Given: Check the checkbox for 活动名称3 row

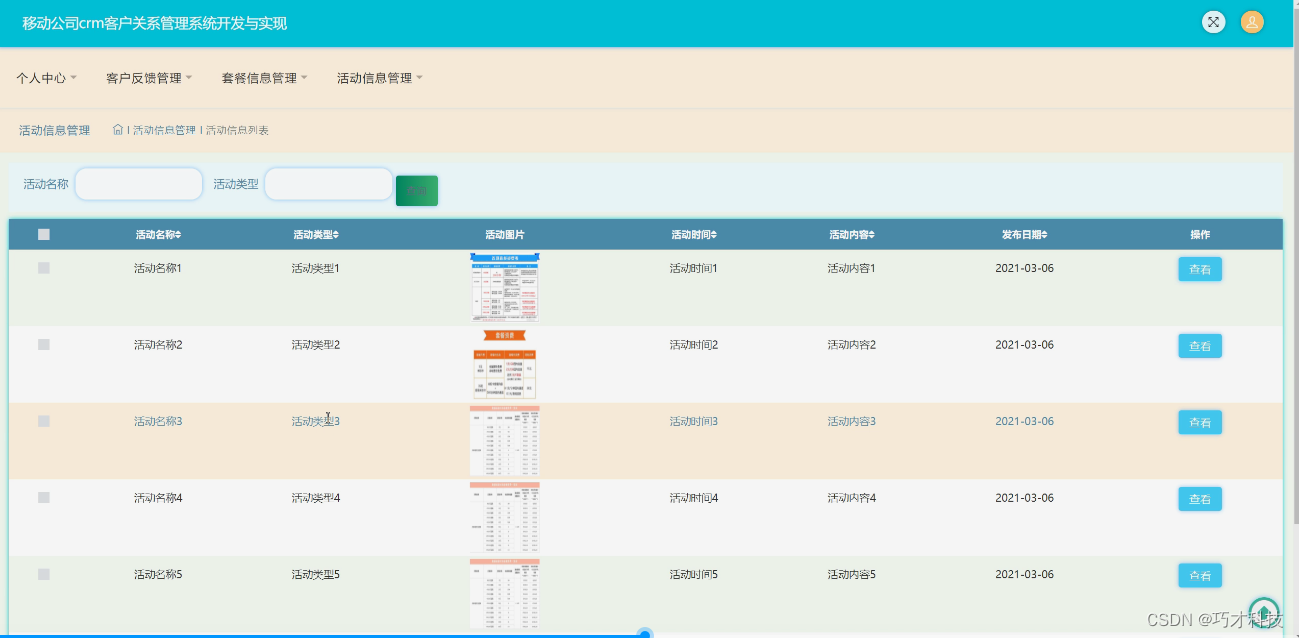Looking at the screenshot, I should coord(43,421).
